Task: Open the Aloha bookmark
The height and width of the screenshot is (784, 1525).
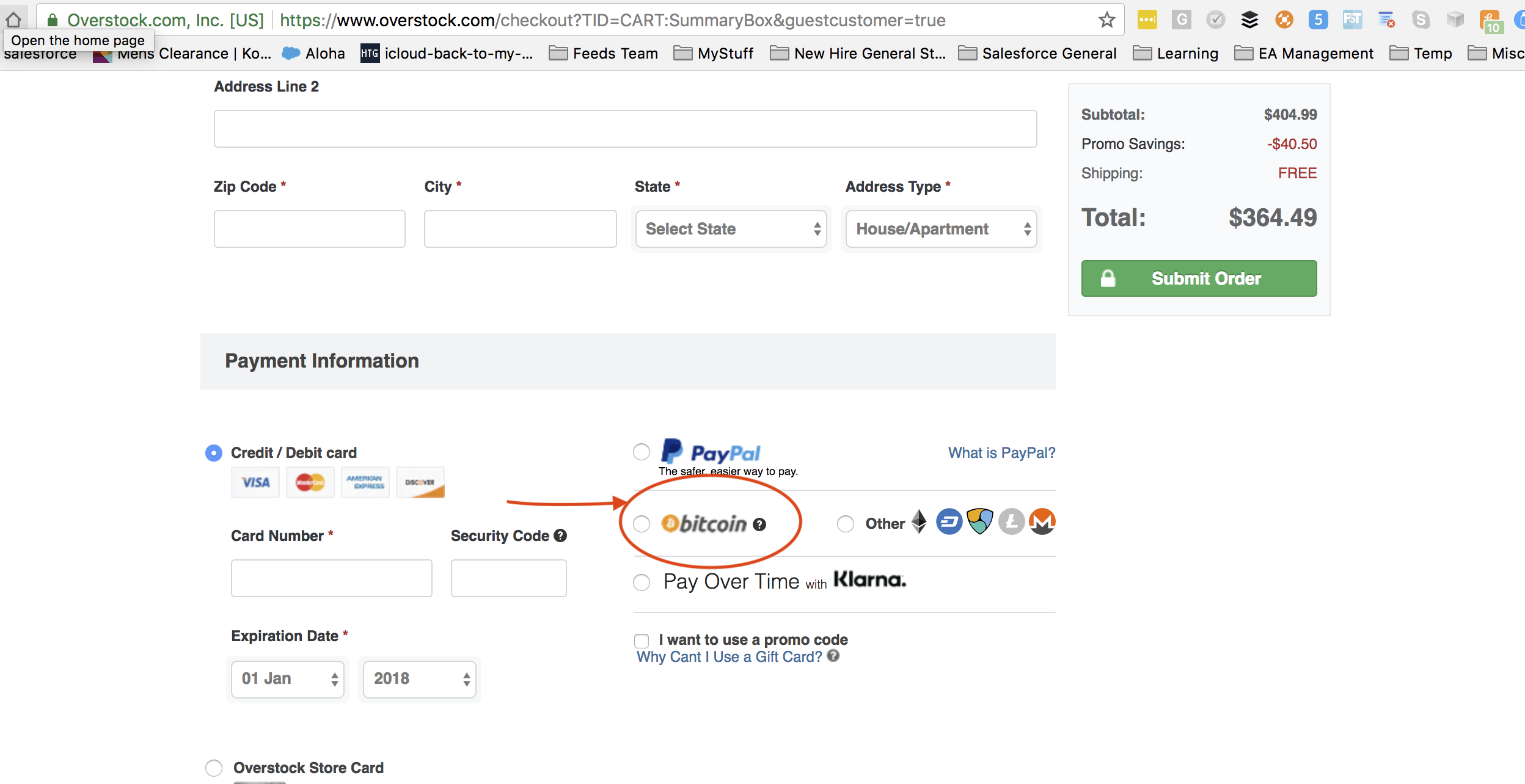Action: pos(313,54)
